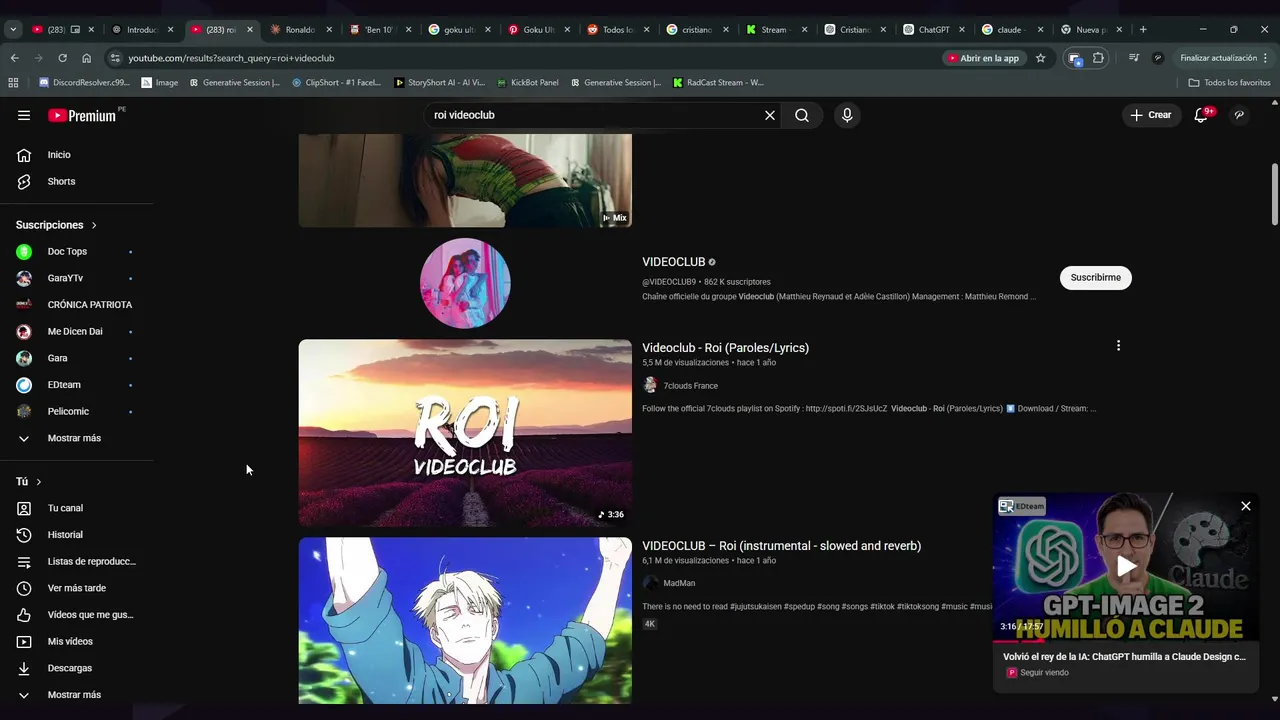Play the miniplayer video

point(1126,566)
